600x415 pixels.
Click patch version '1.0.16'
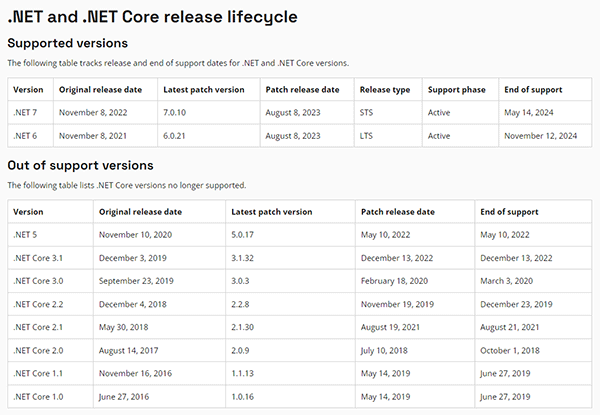click(x=242, y=397)
